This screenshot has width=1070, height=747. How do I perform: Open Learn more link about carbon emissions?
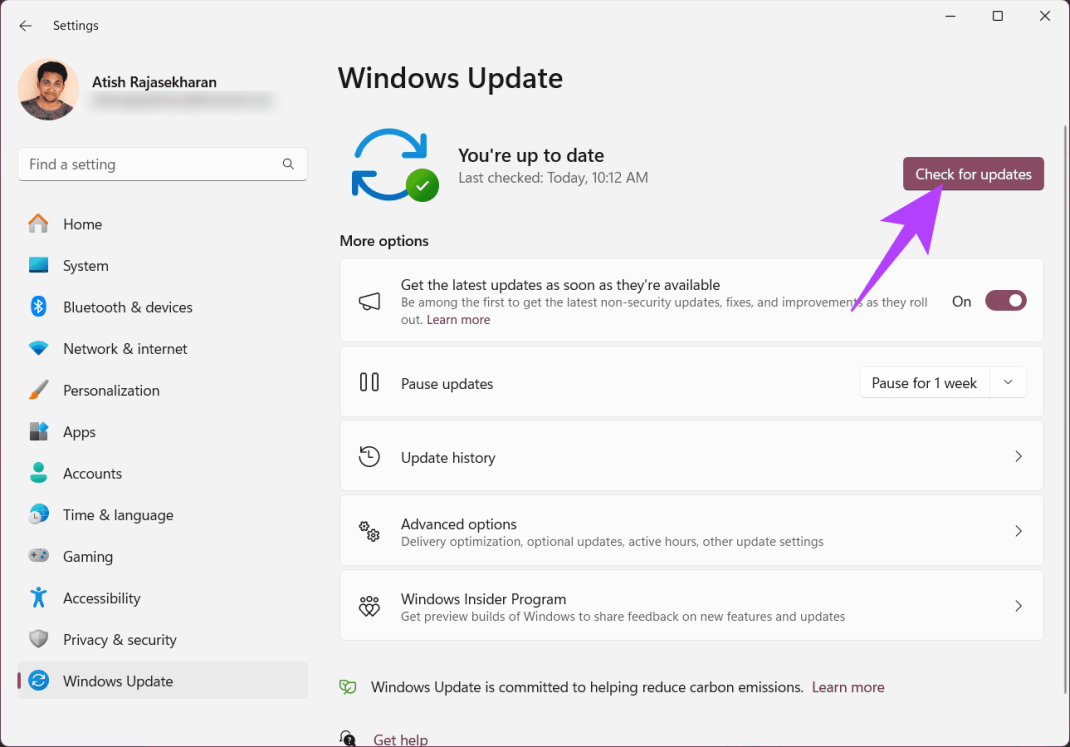pyautogui.click(x=848, y=687)
